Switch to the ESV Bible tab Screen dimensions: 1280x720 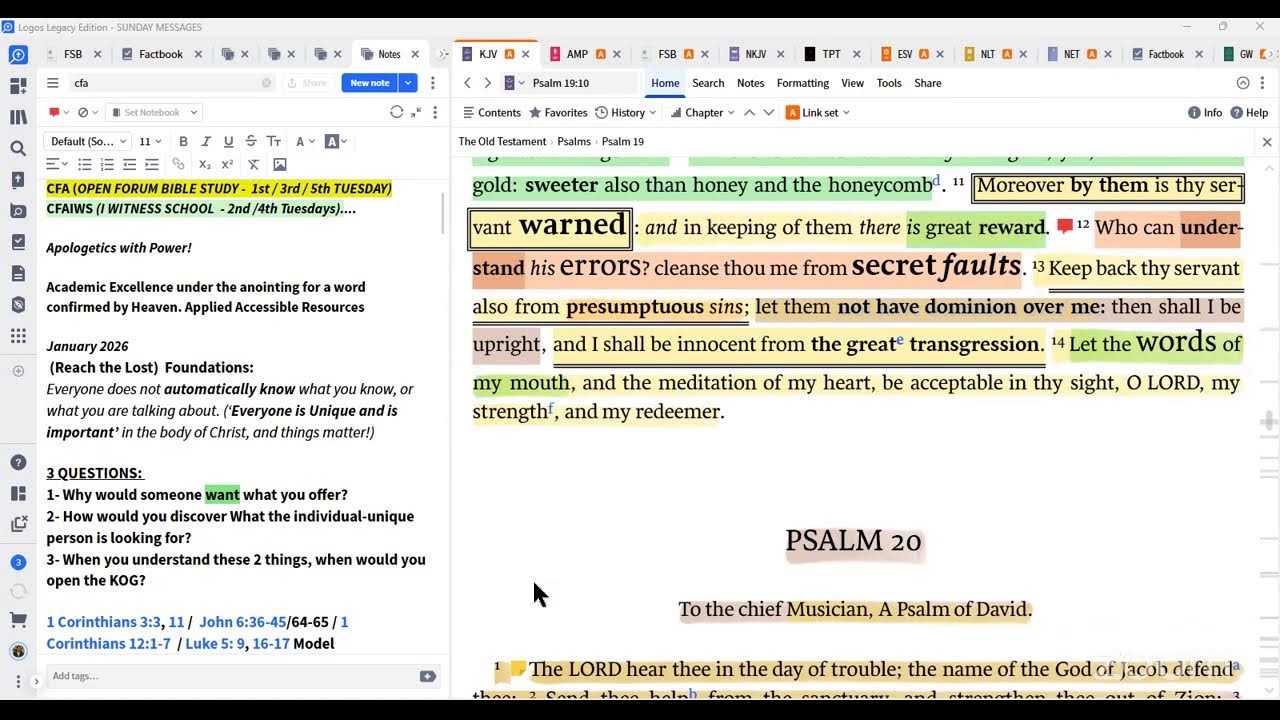pos(904,54)
